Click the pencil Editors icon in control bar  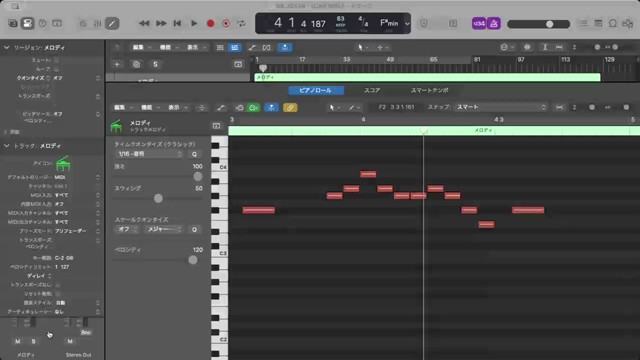click(x=112, y=23)
